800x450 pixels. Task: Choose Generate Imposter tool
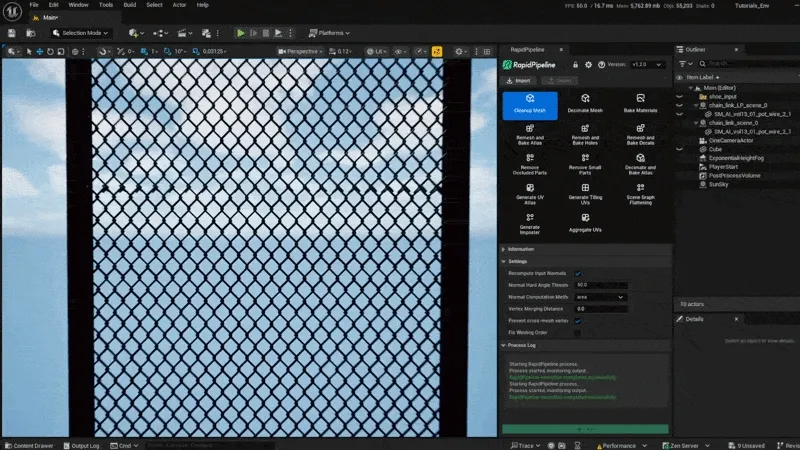click(530, 224)
